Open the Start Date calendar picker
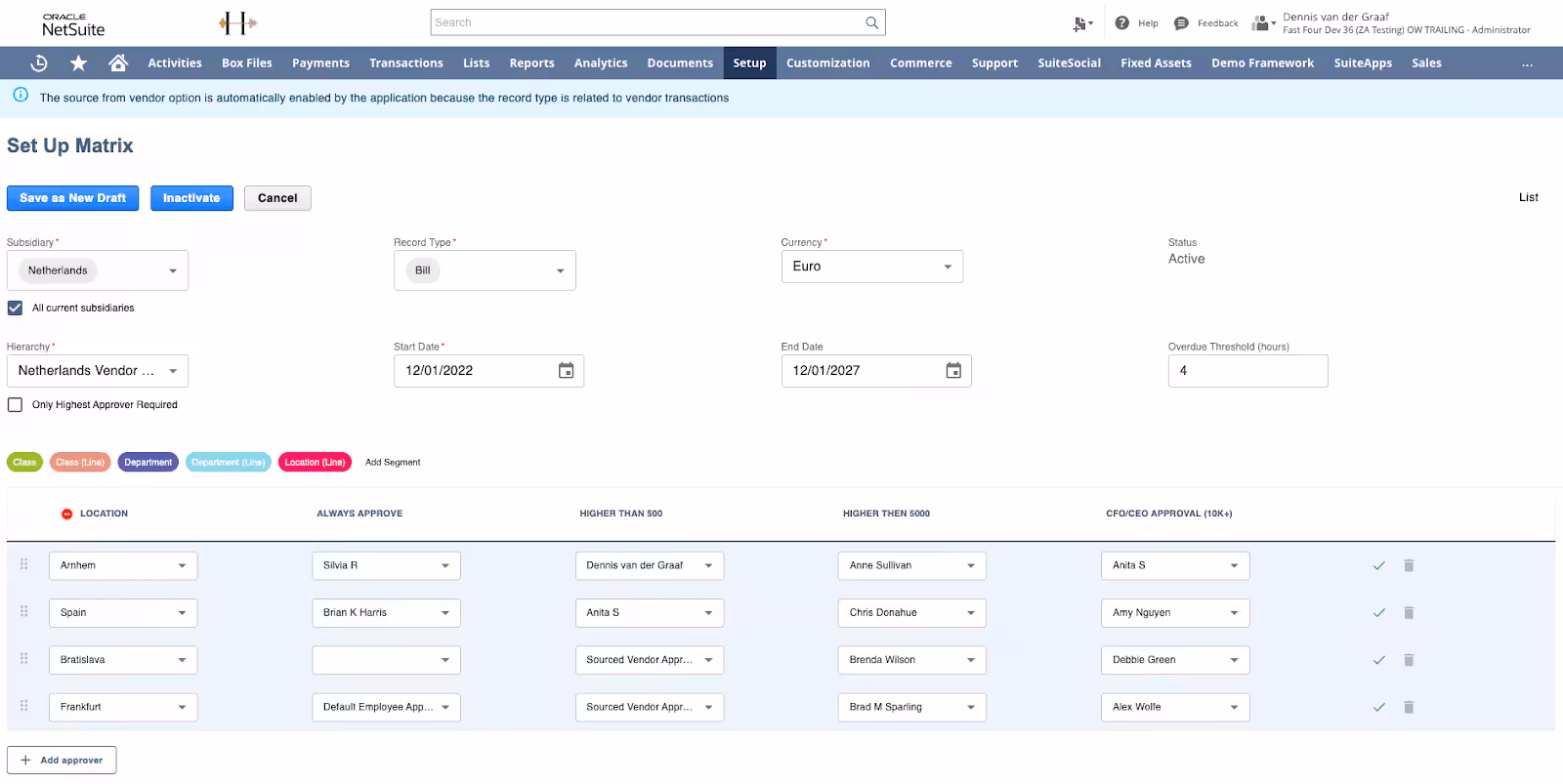Image resolution: width=1563 pixels, height=784 pixels. point(566,371)
